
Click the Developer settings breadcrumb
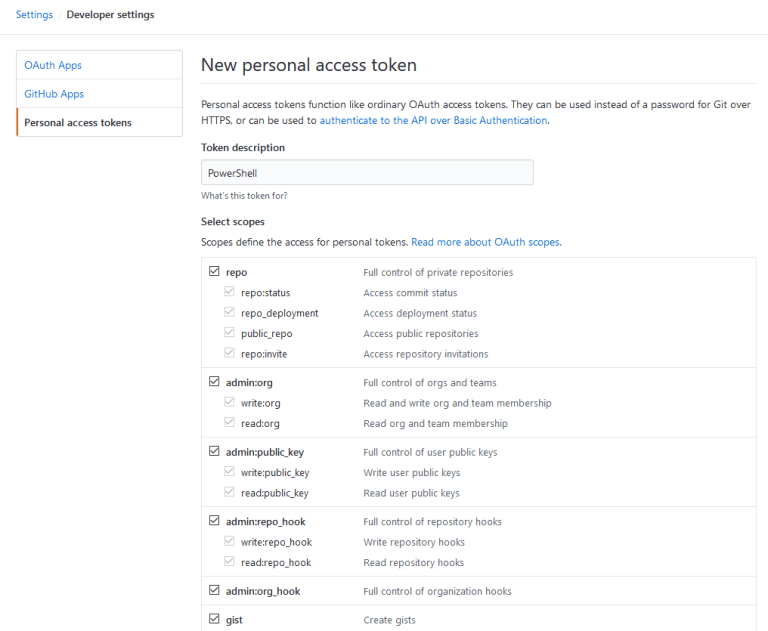pos(110,15)
